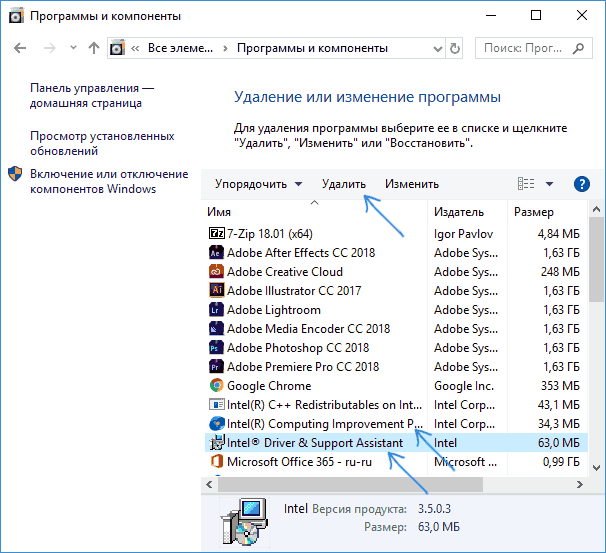Select Adobe Premiere Pro CC 2018
This screenshot has width=606, height=553.
(x=303, y=366)
